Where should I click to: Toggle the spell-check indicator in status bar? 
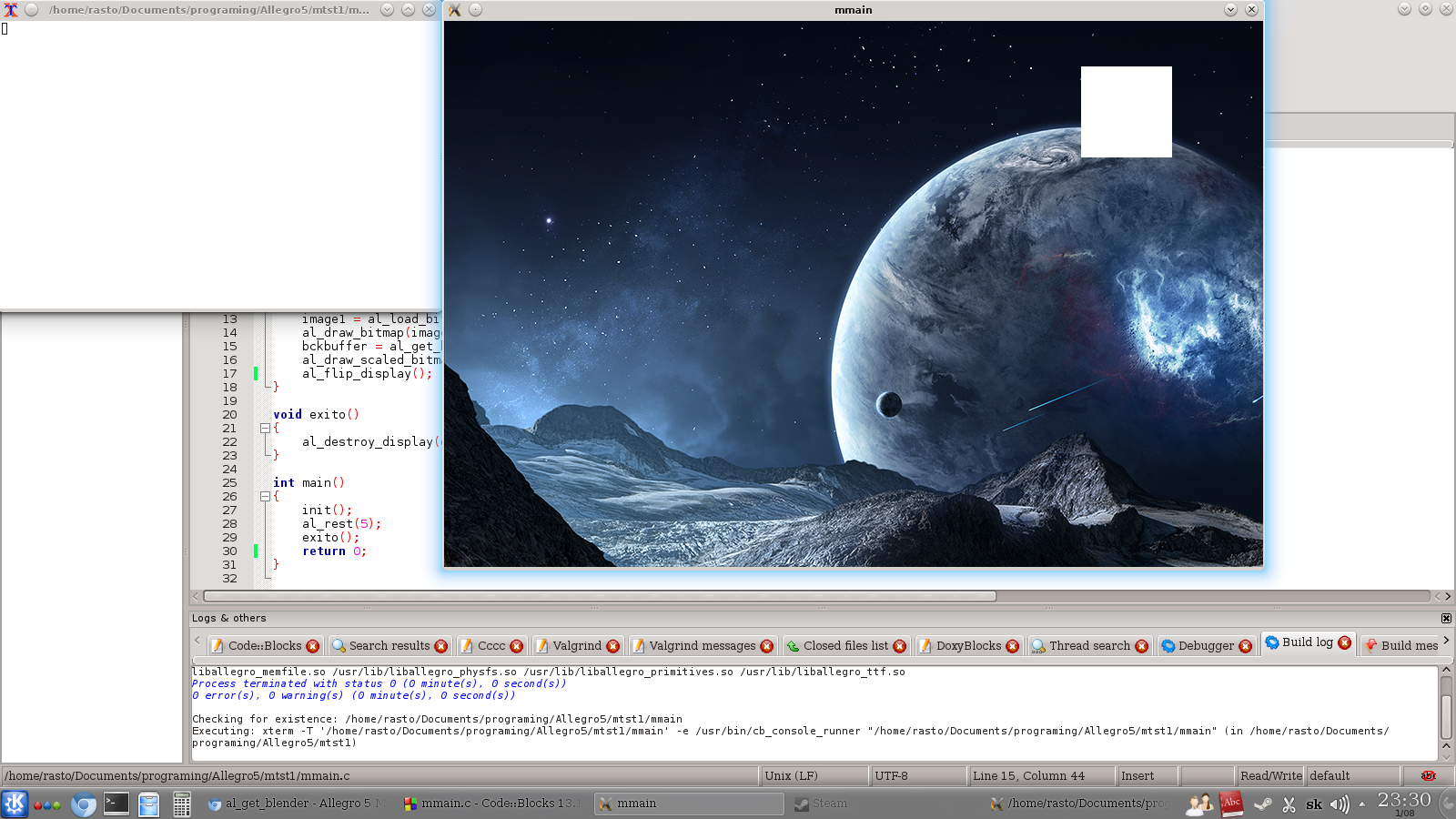pyautogui.click(x=1428, y=776)
